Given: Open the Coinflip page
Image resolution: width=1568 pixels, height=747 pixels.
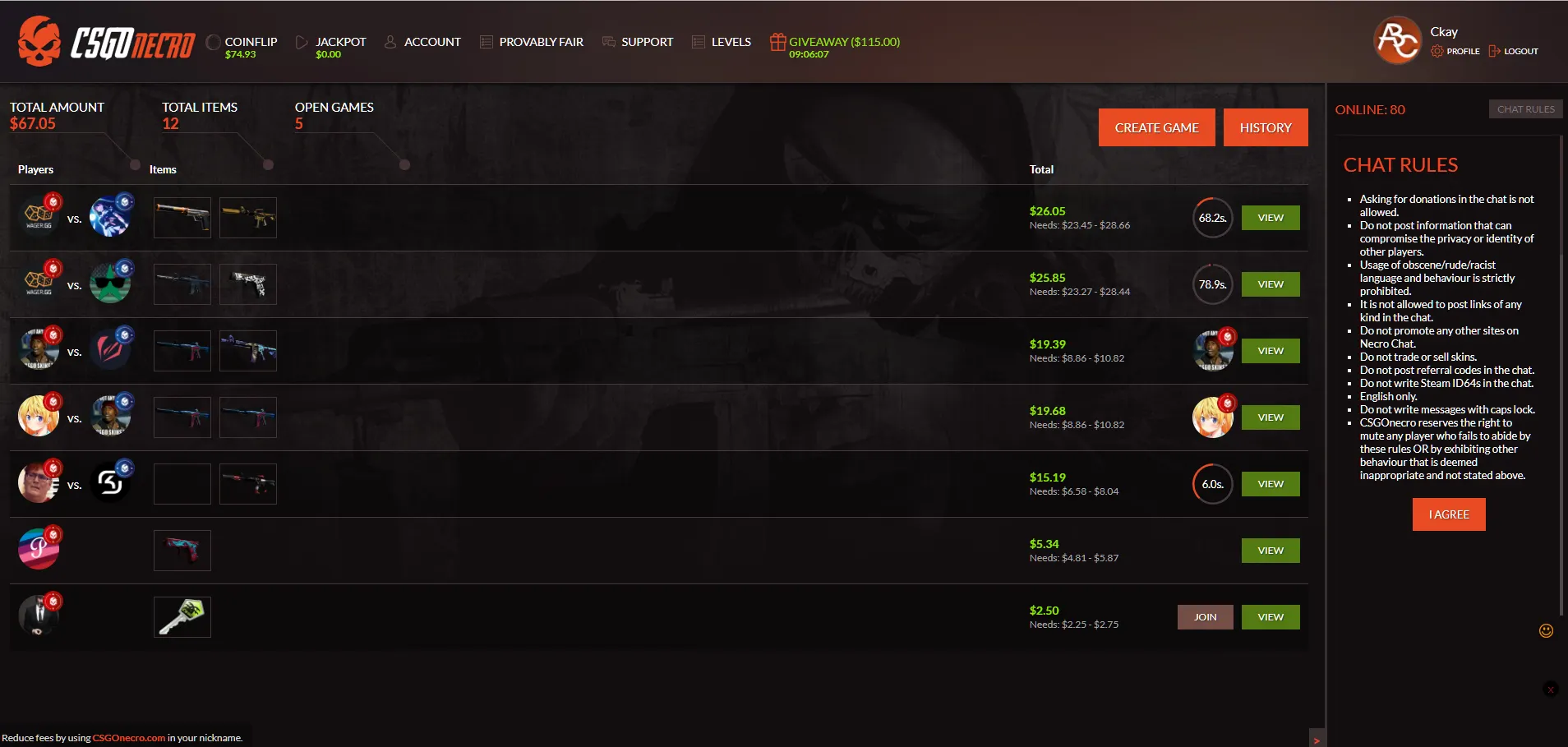Looking at the screenshot, I should [x=251, y=42].
